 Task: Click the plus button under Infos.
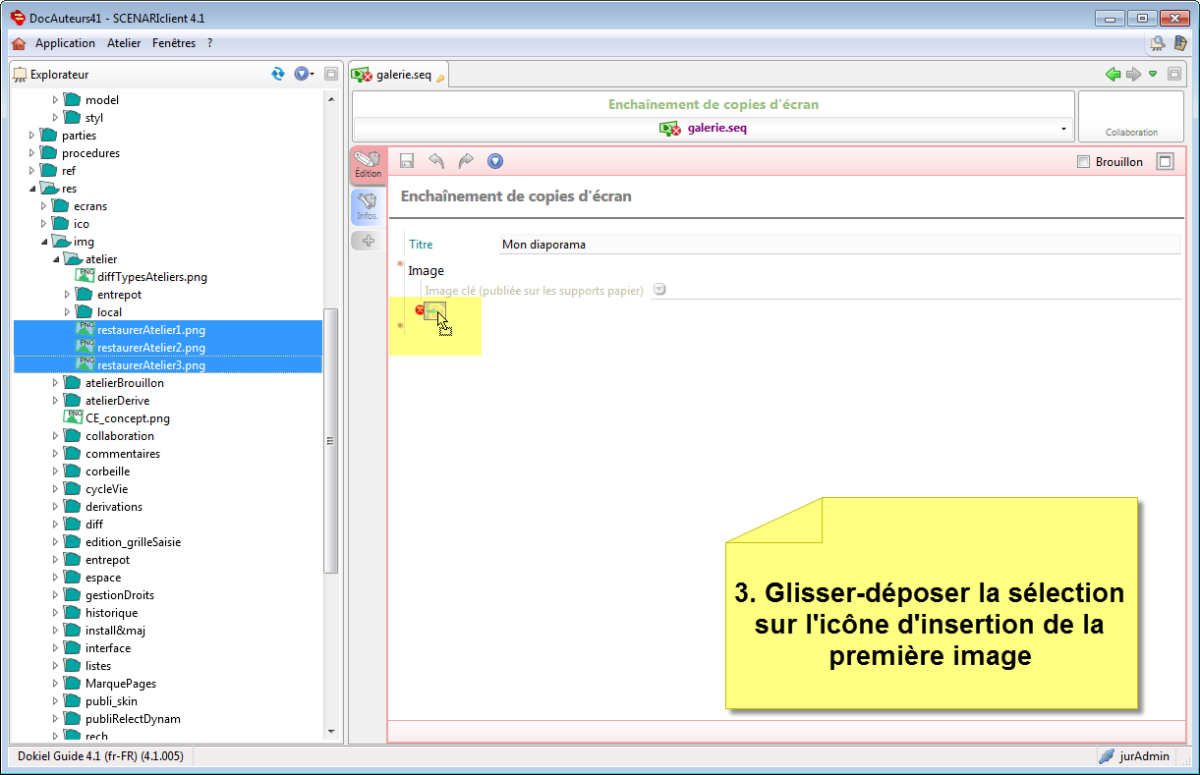pyautogui.click(x=368, y=240)
